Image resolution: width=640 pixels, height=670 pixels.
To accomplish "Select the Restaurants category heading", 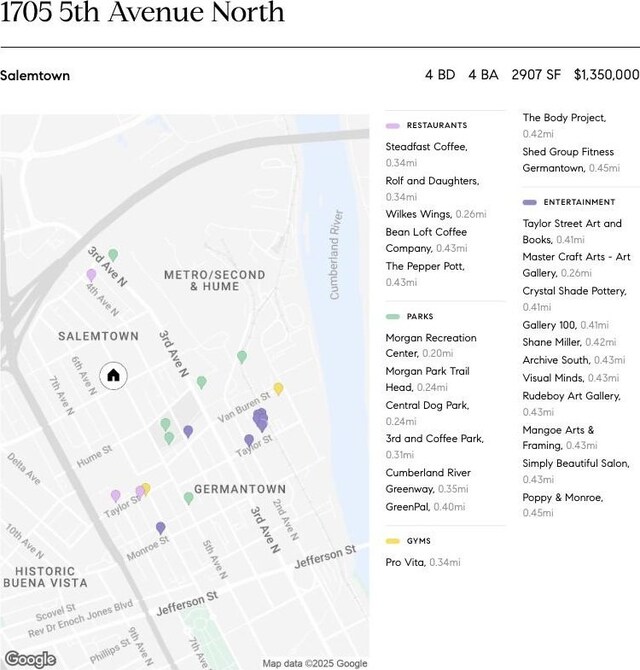I will pos(437,125).
